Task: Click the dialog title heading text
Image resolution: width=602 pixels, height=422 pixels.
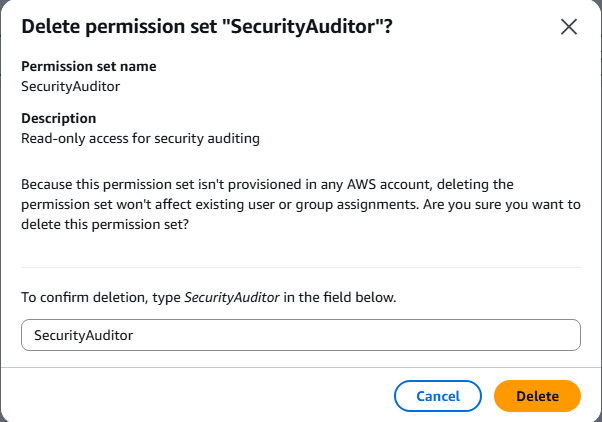Action: (207, 26)
